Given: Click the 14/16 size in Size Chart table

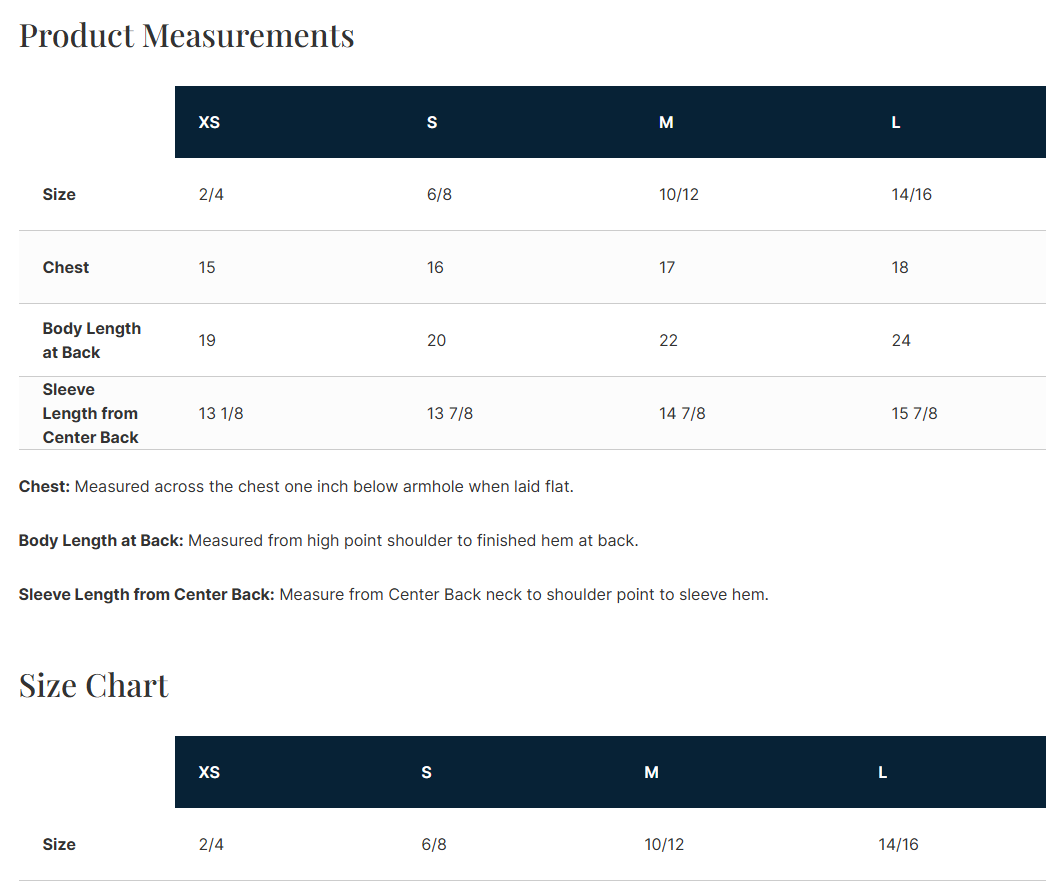Looking at the screenshot, I should pyautogui.click(x=898, y=844).
